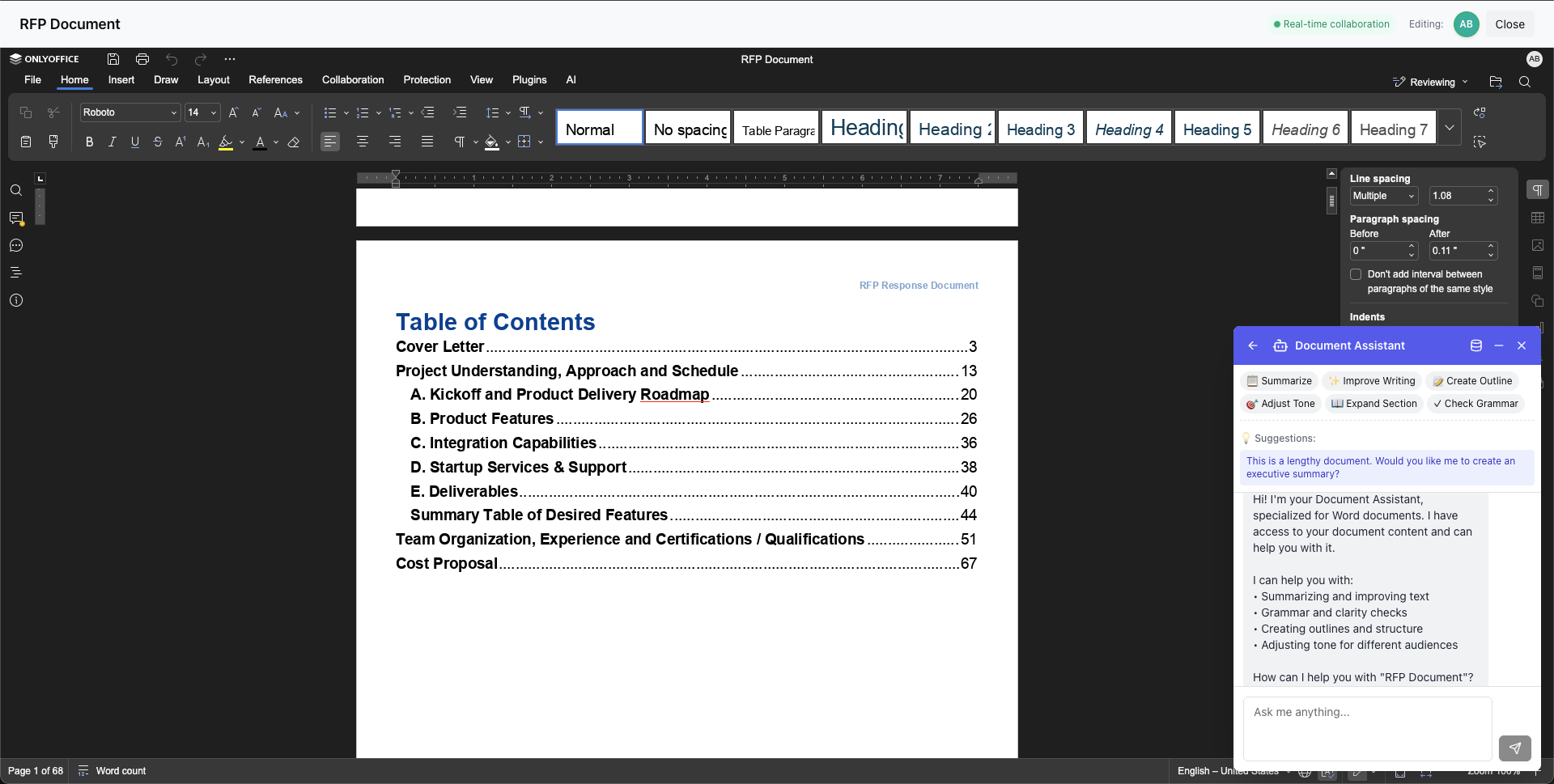Toggle underline formatting
1554x784 pixels.
click(x=135, y=142)
